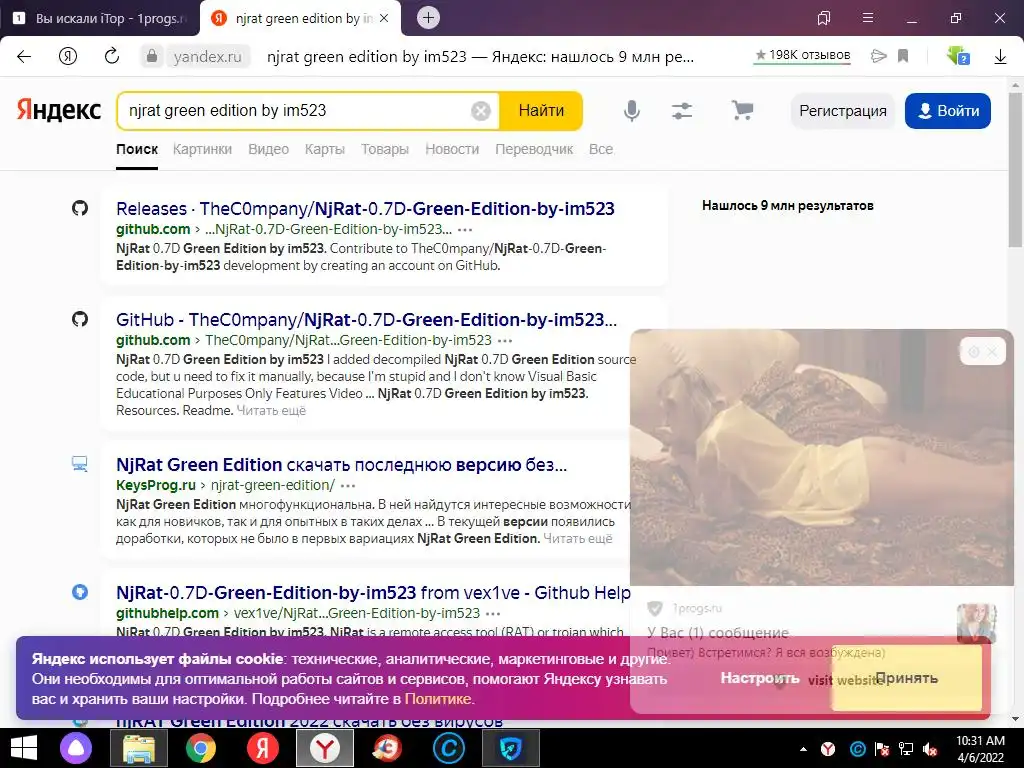
Task: Click the monitor favicon of KeysProg result
Action: point(80,464)
